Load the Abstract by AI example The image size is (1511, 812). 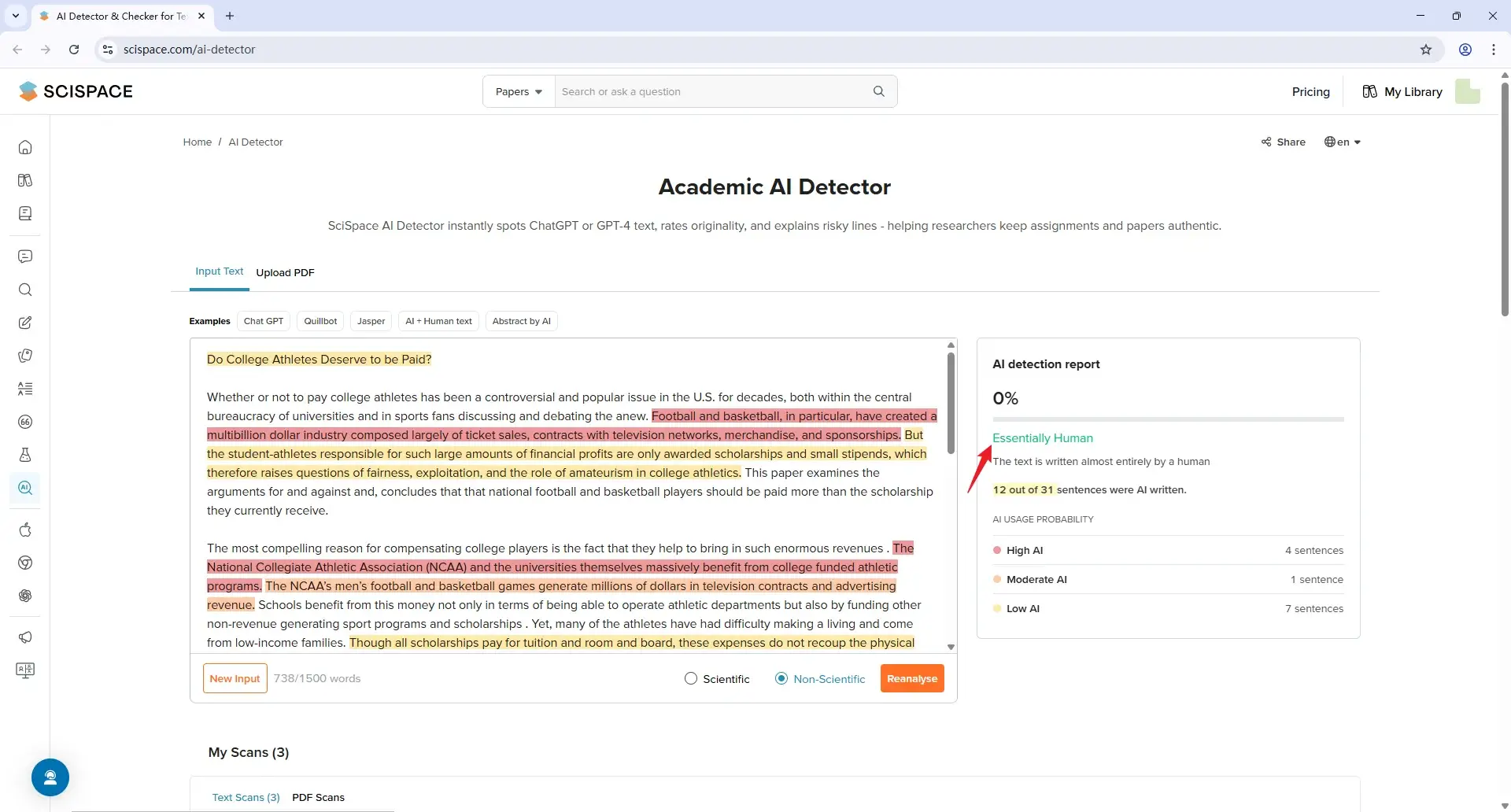tap(522, 321)
